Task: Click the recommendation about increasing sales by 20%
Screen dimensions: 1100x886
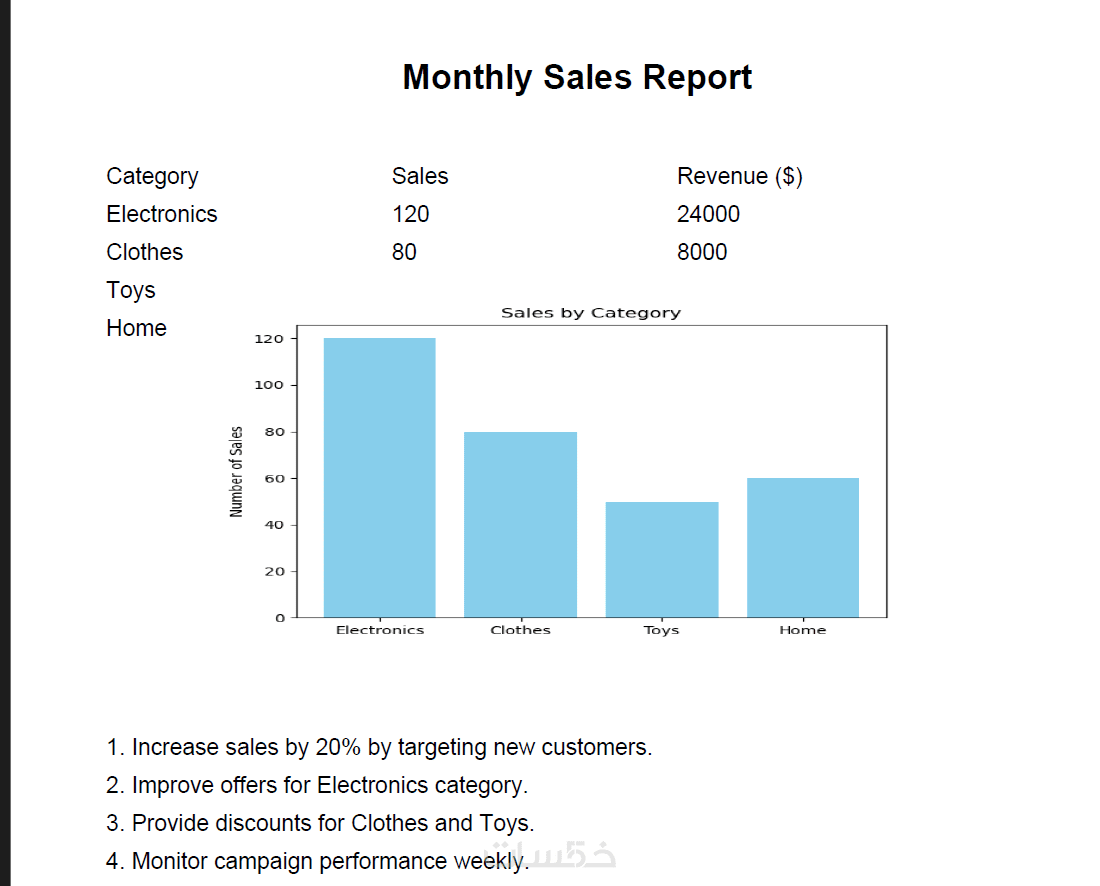Action: [379, 747]
